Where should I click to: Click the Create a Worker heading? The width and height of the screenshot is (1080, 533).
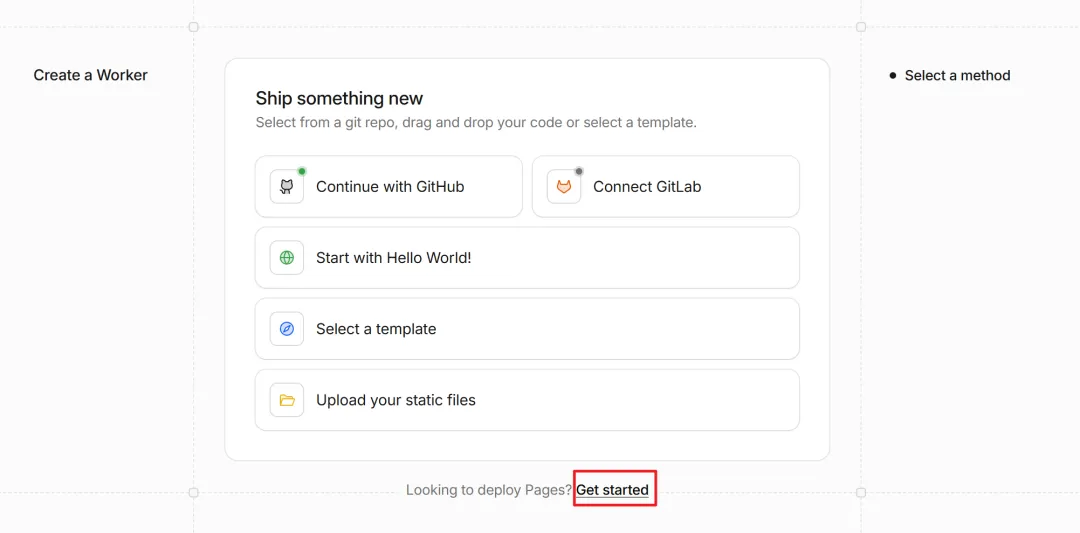click(x=90, y=75)
